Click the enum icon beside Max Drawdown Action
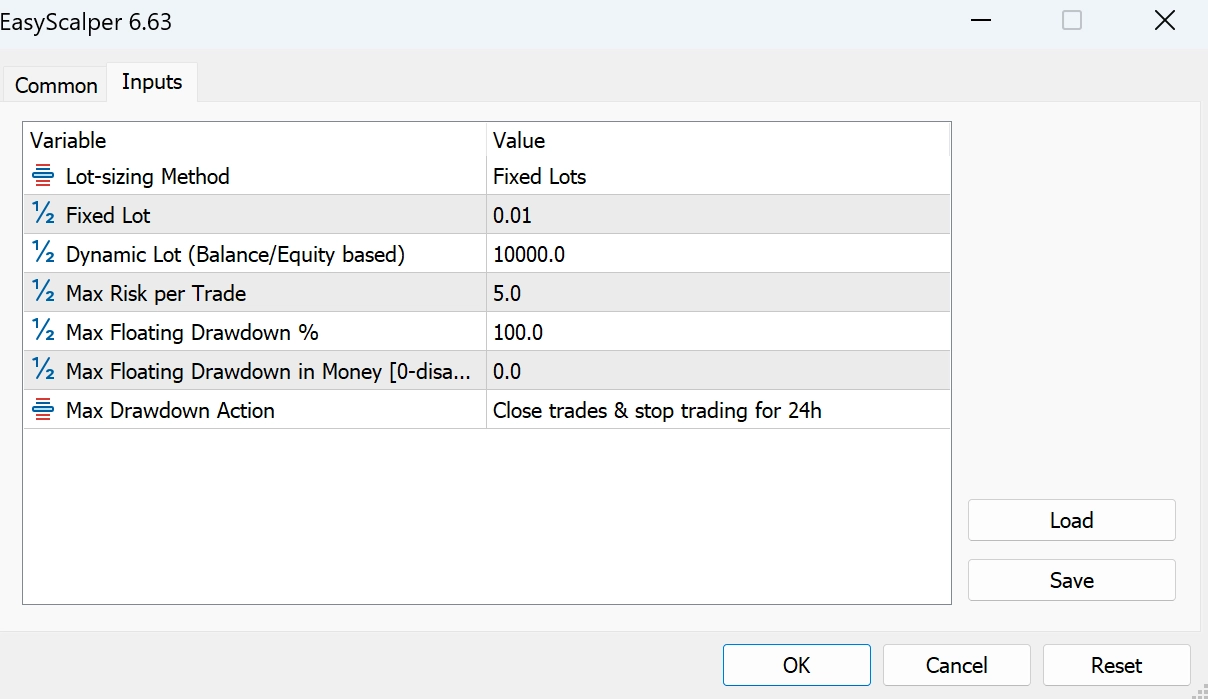 click(43, 410)
